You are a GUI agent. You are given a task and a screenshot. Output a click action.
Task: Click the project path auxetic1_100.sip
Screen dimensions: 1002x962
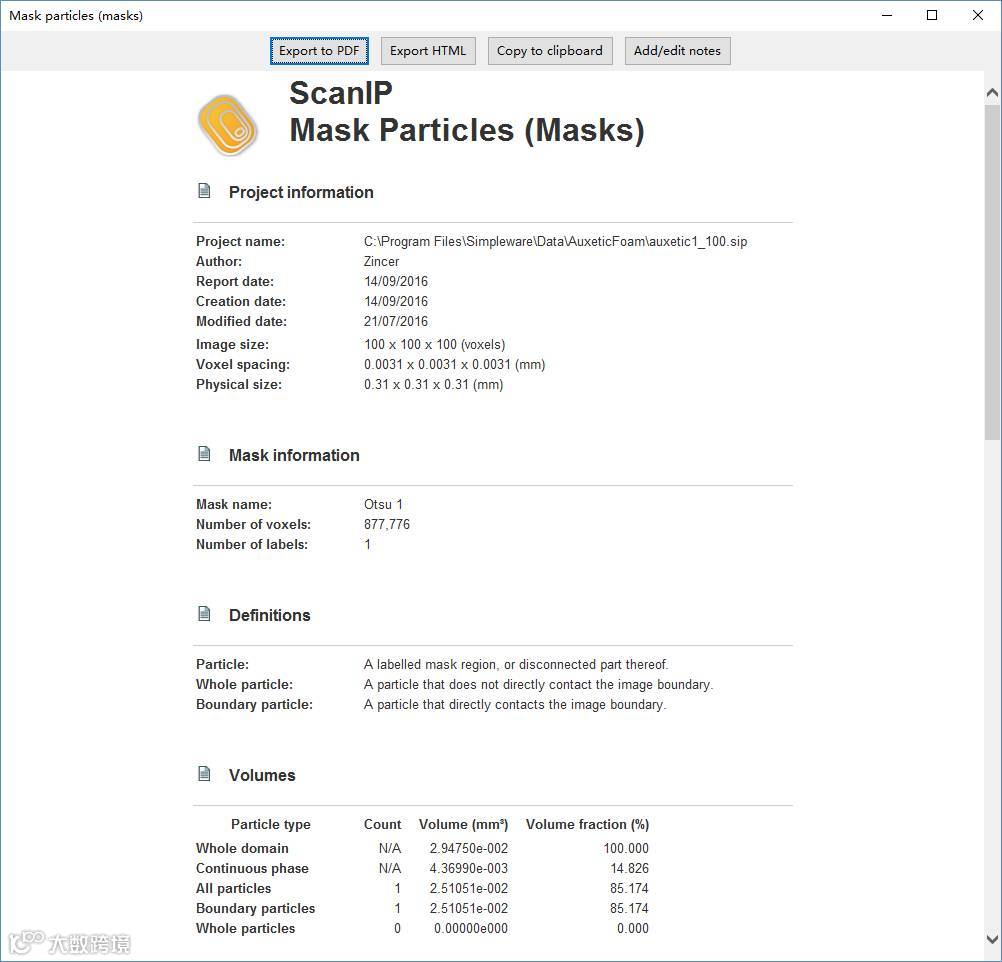coord(555,242)
